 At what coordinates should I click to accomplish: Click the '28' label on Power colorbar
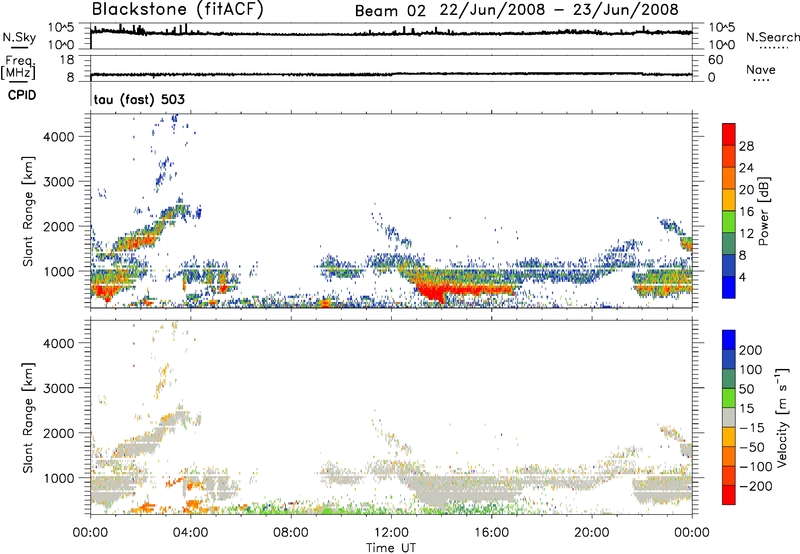click(x=746, y=146)
